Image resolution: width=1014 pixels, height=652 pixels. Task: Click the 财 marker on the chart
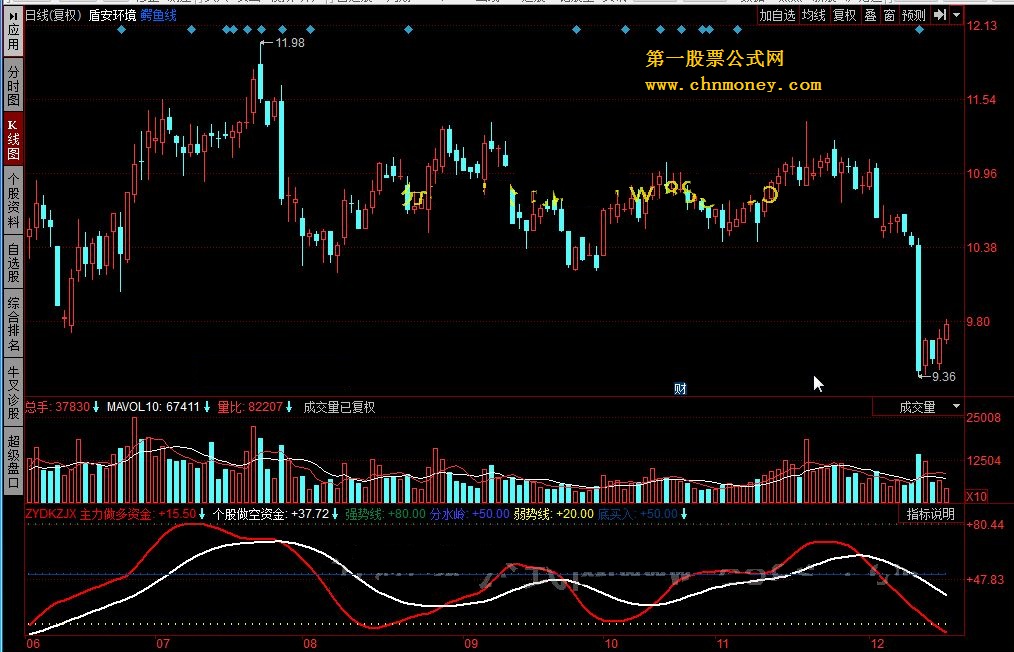tap(680, 388)
